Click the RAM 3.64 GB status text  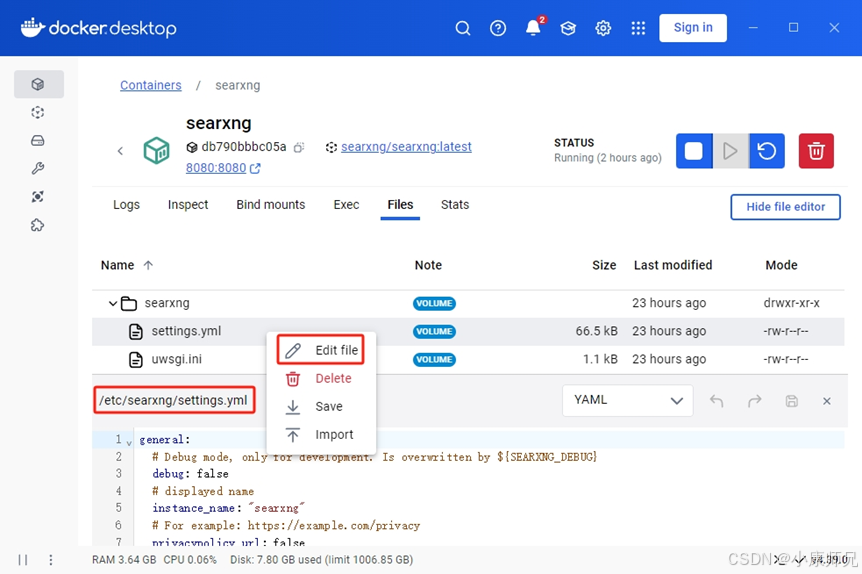124,560
